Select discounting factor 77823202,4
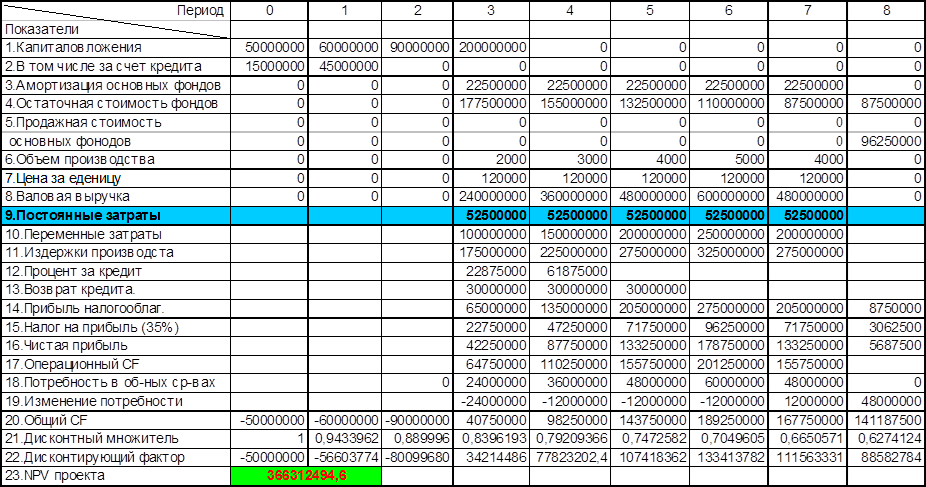 click(572, 457)
